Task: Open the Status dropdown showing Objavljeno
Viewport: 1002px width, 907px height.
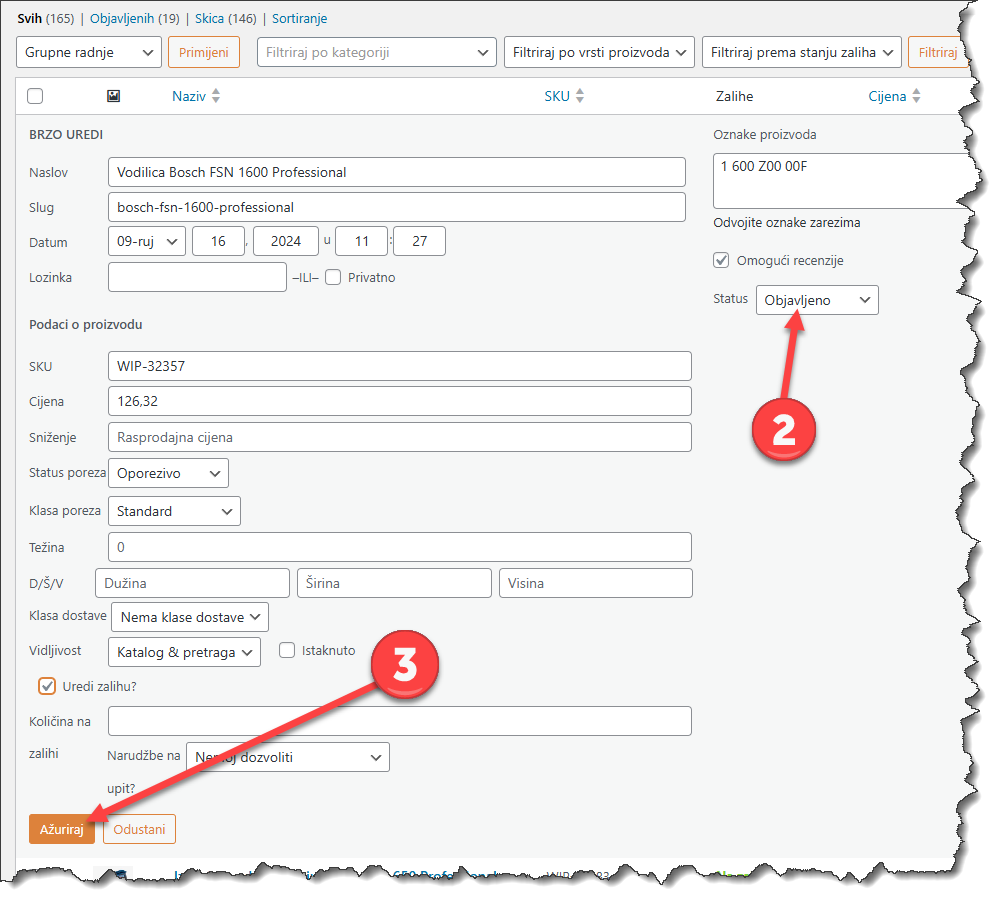Action: 816,300
